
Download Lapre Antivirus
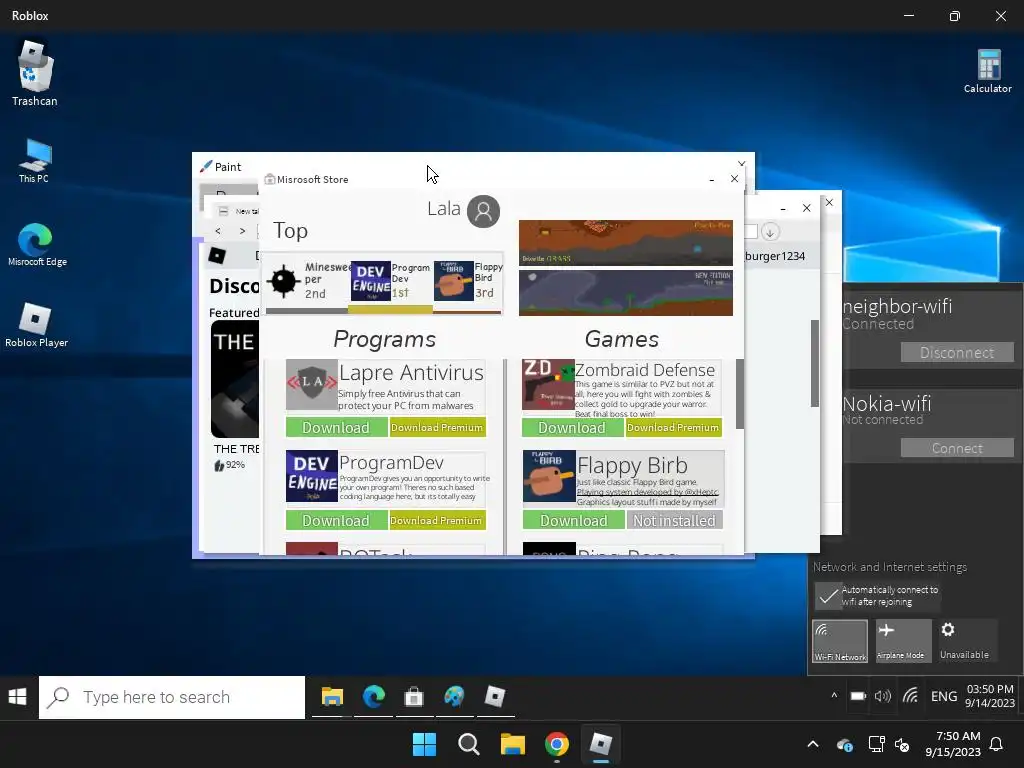click(336, 427)
